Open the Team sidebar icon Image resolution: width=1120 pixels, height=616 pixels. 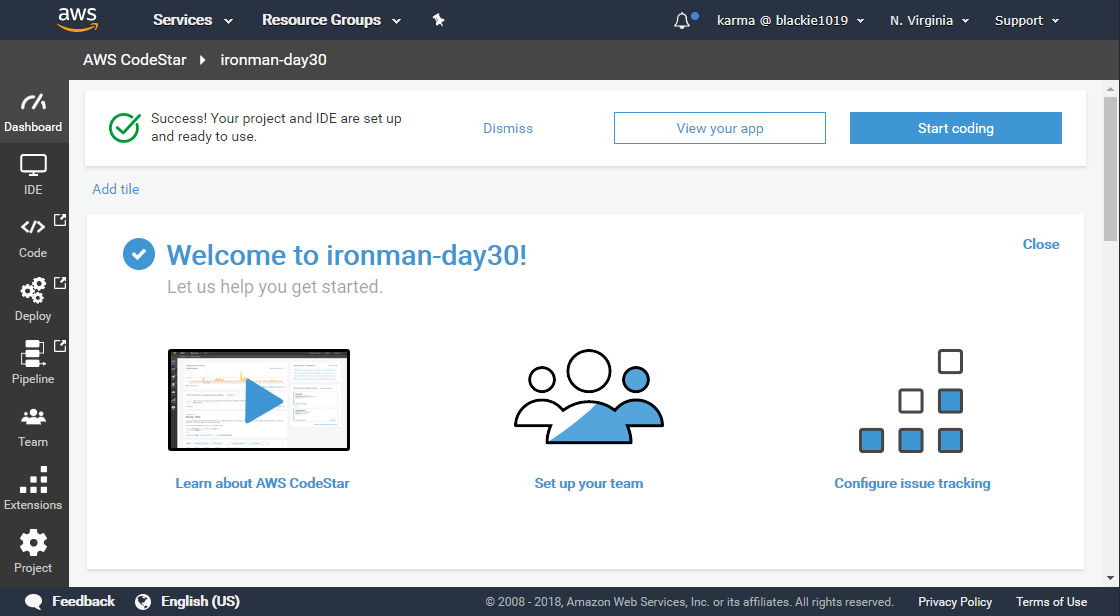pyautogui.click(x=33, y=417)
